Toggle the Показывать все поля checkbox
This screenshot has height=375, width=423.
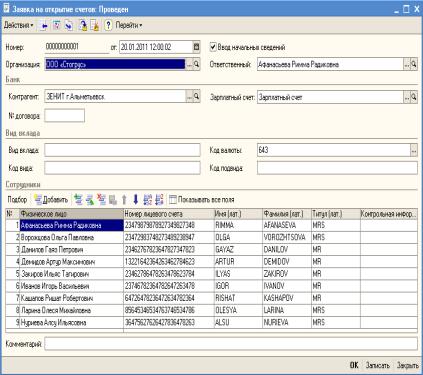coord(172,200)
